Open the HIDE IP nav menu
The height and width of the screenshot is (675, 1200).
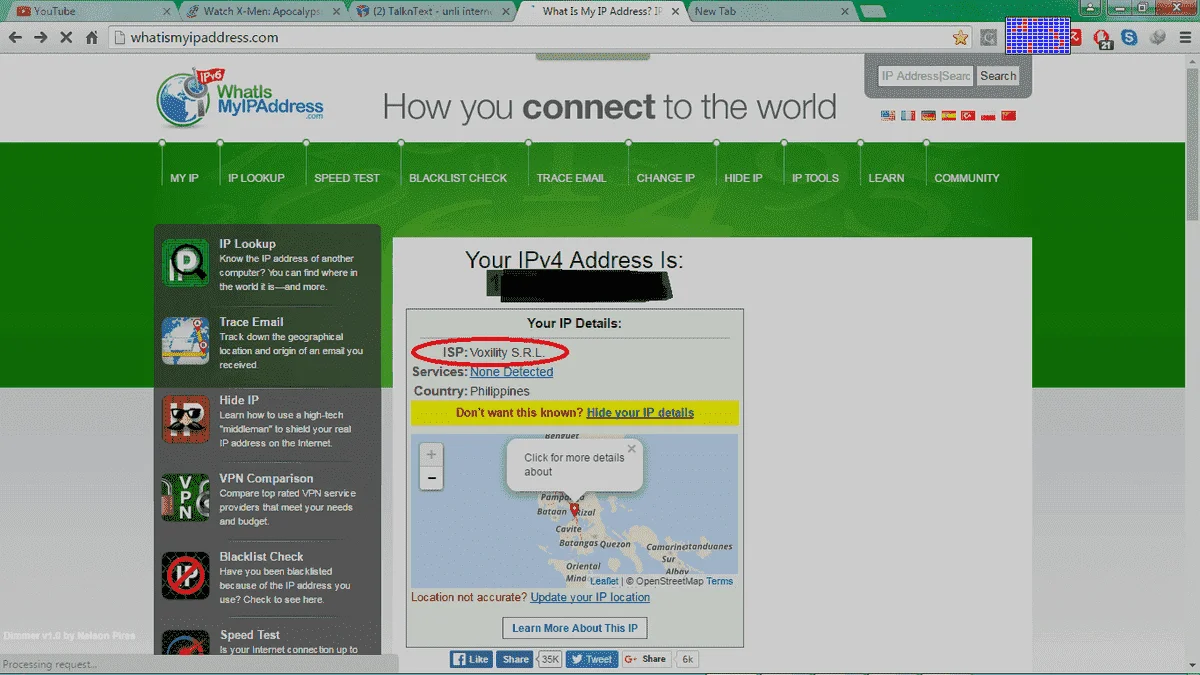(x=743, y=178)
